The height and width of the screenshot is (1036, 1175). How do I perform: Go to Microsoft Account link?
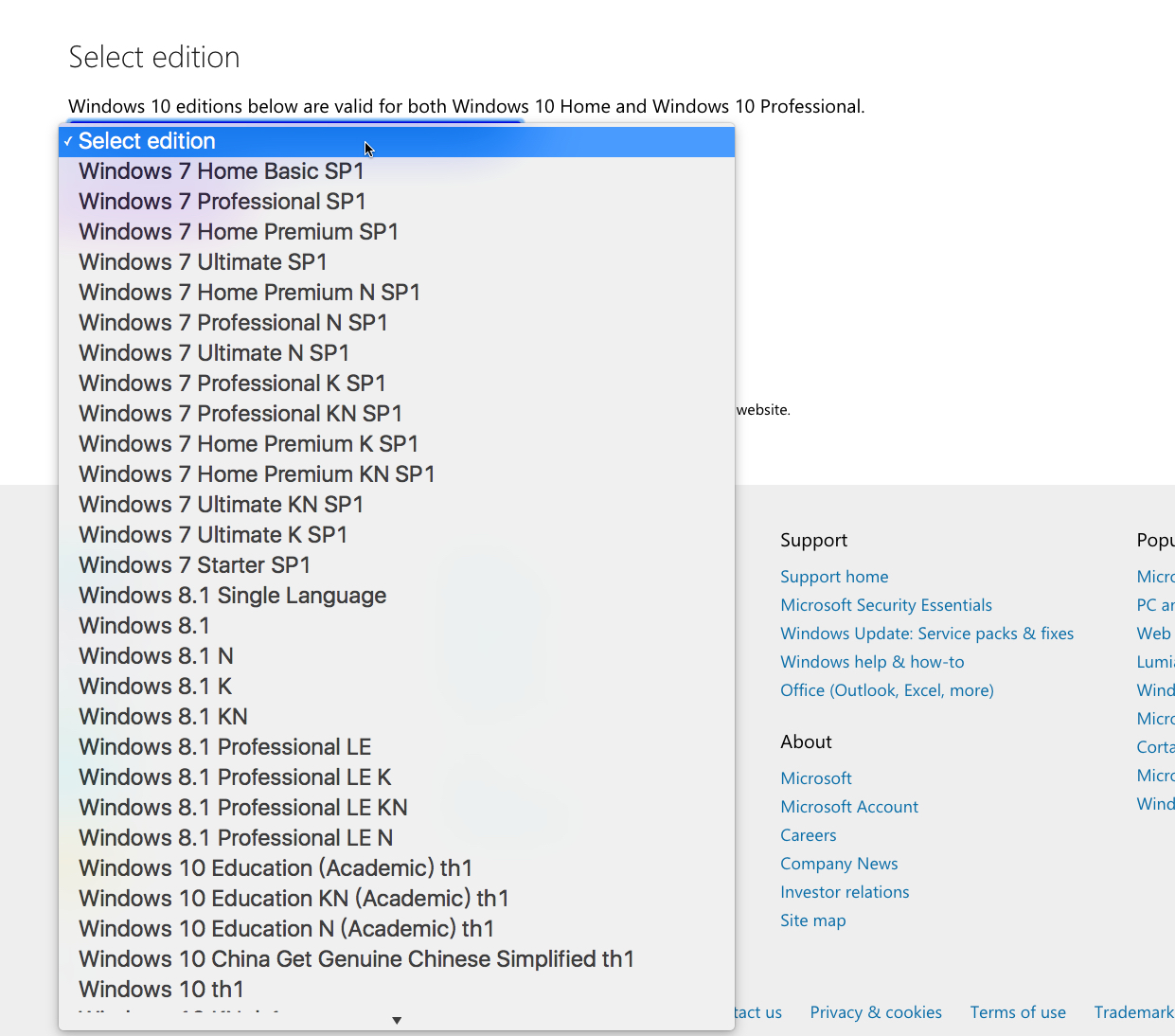pyautogui.click(x=849, y=807)
